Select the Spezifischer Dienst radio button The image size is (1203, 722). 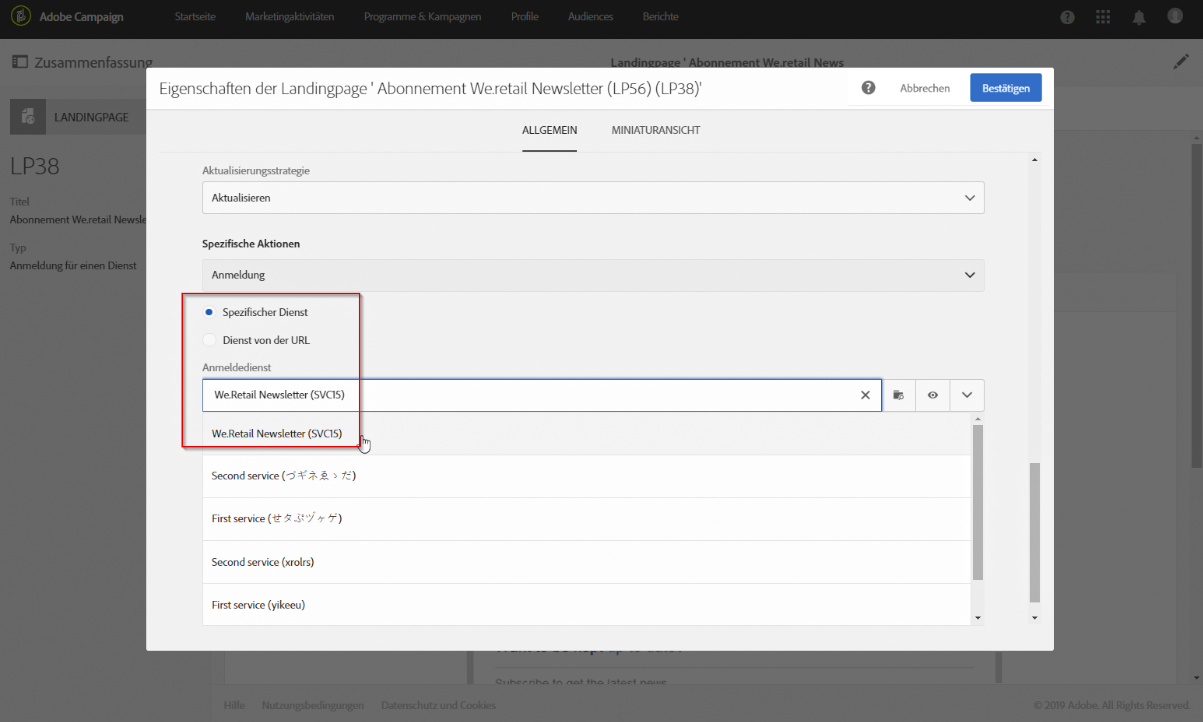tap(209, 312)
